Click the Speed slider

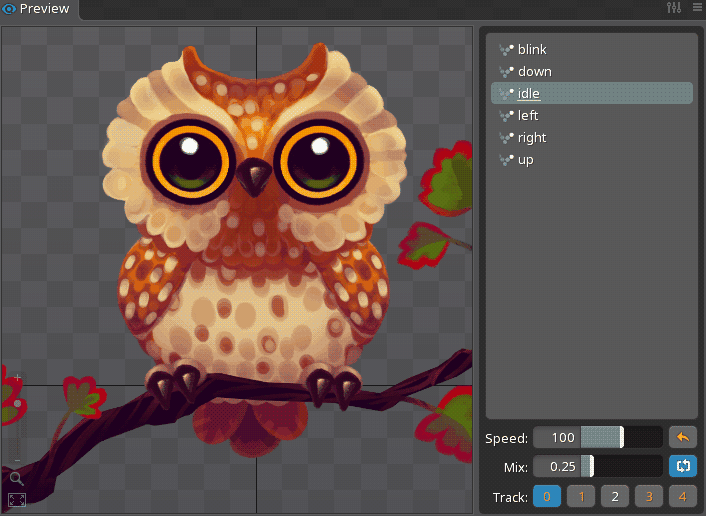[598, 437]
